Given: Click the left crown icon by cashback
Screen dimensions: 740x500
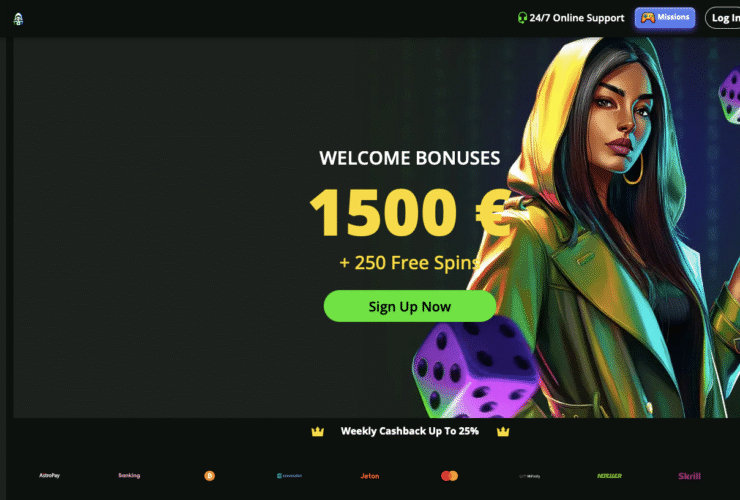Looking at the screenshot, I should [x=318, y=431].
